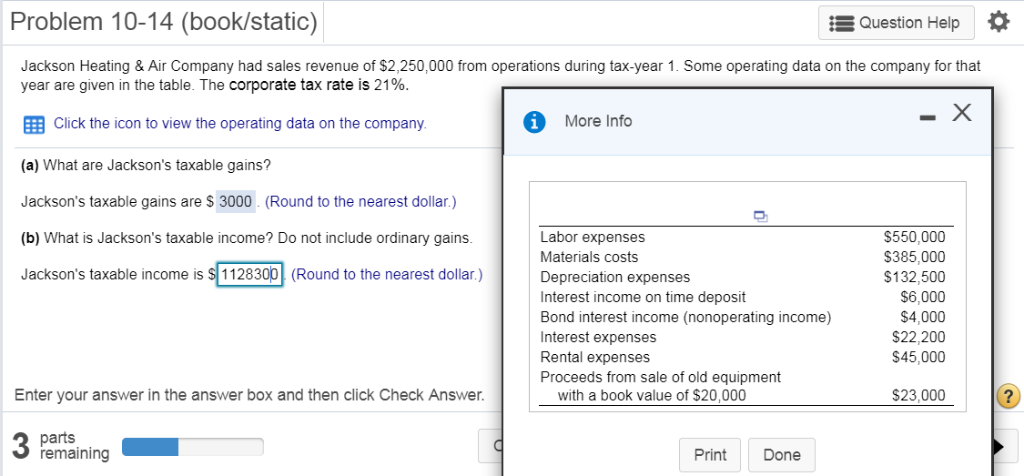Click the partially hidden button left of popup
Image resolution: width=1024 pixels, height=476 pixels.
pos(490,447)
